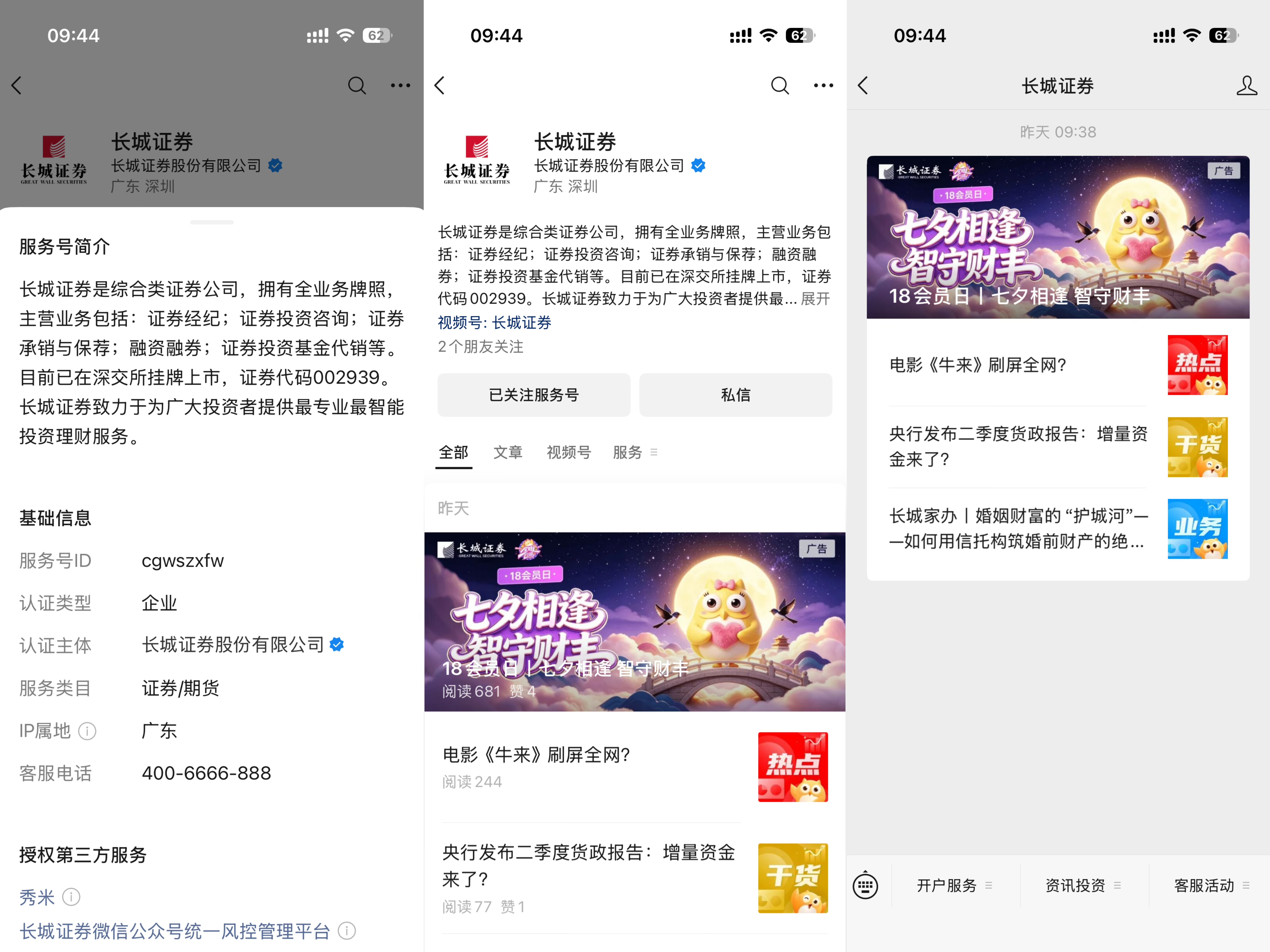Open the account profile icon in the chat screen

click(x=1246, y=85)
